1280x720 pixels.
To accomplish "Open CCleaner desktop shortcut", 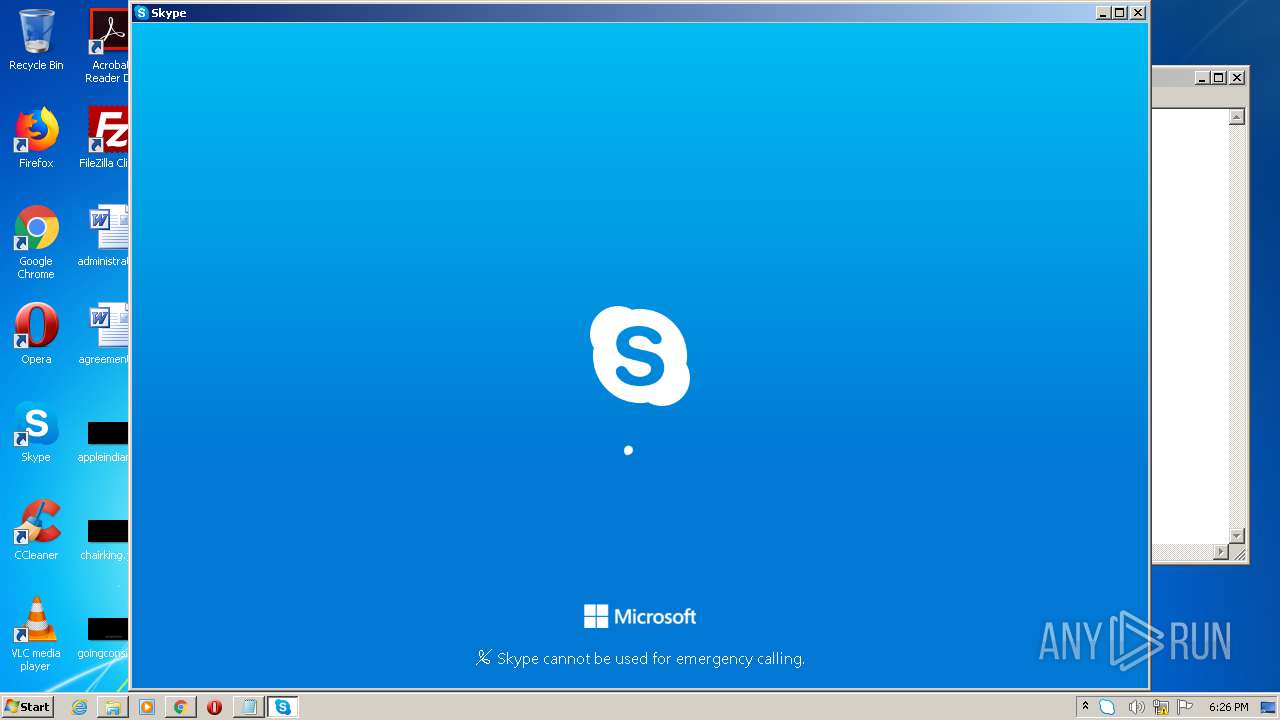I will (36, 530).
